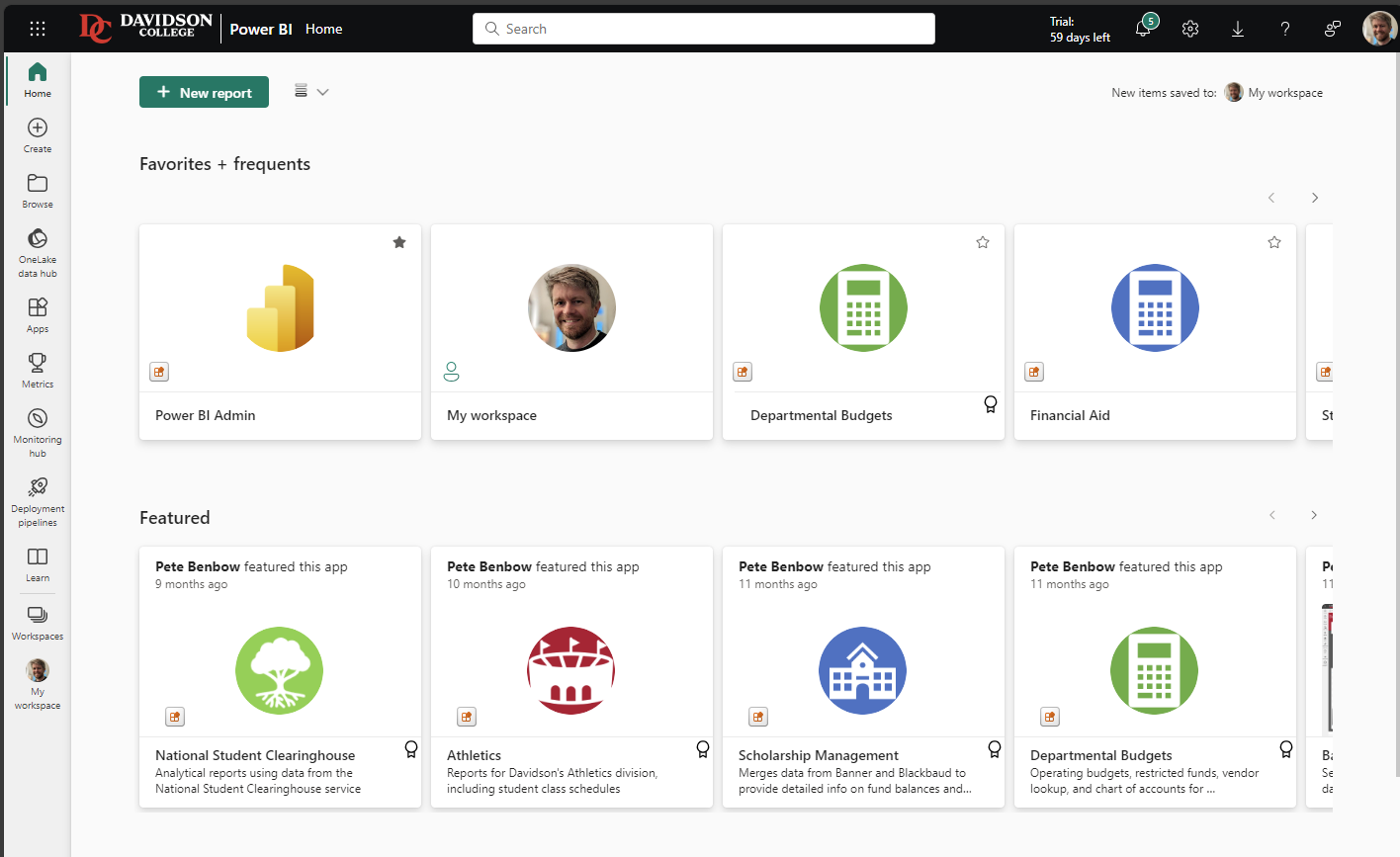Open My workspace save location link
This screenshot has width=1400, height=857.
1273,92
